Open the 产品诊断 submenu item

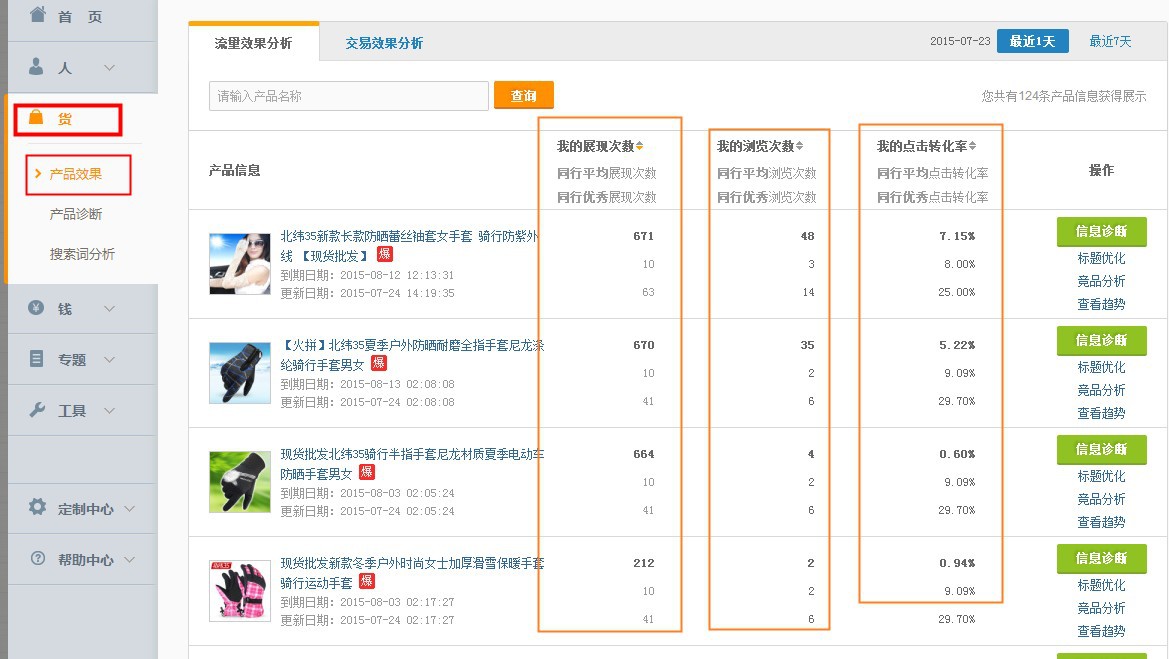[76, 214]
